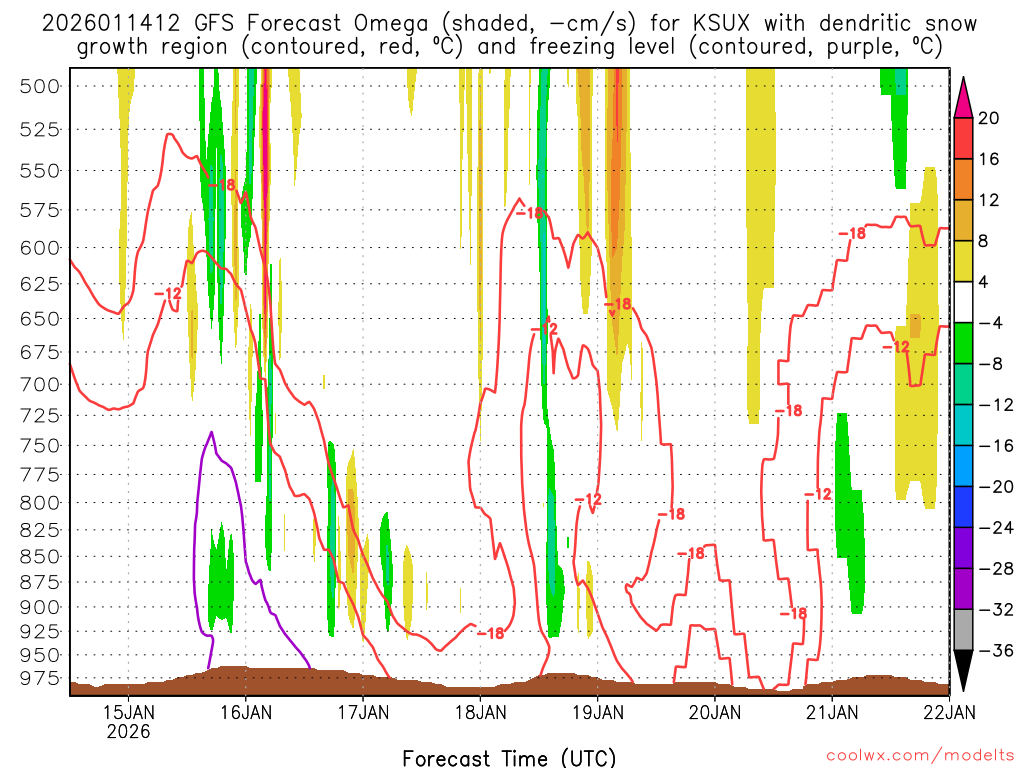
Task: Click the 750 pressure level label
Action: point(40,445)
